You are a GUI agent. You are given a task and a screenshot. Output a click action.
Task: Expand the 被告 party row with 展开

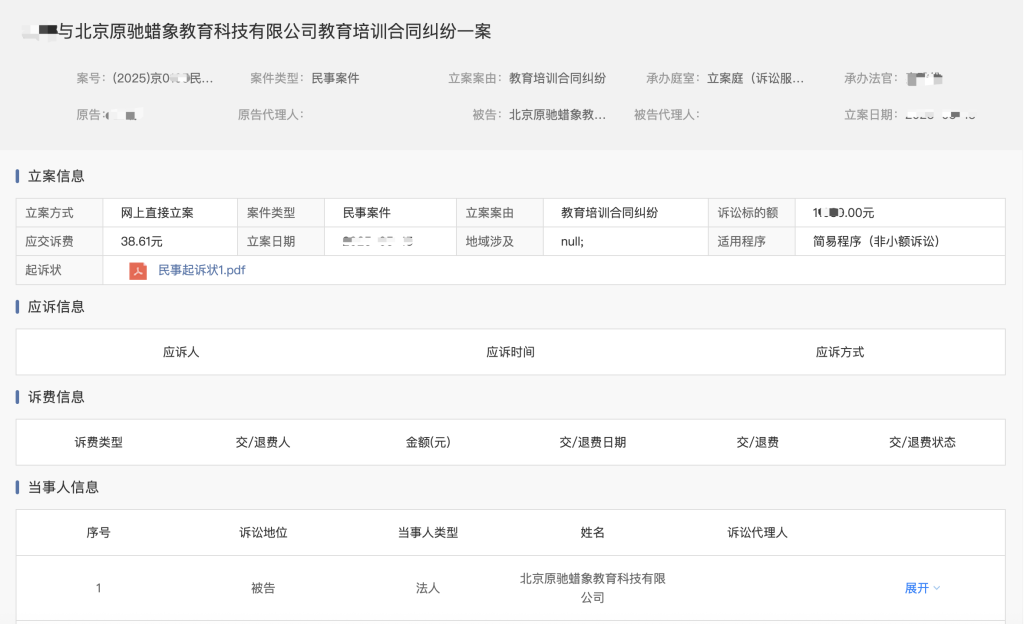922,588
